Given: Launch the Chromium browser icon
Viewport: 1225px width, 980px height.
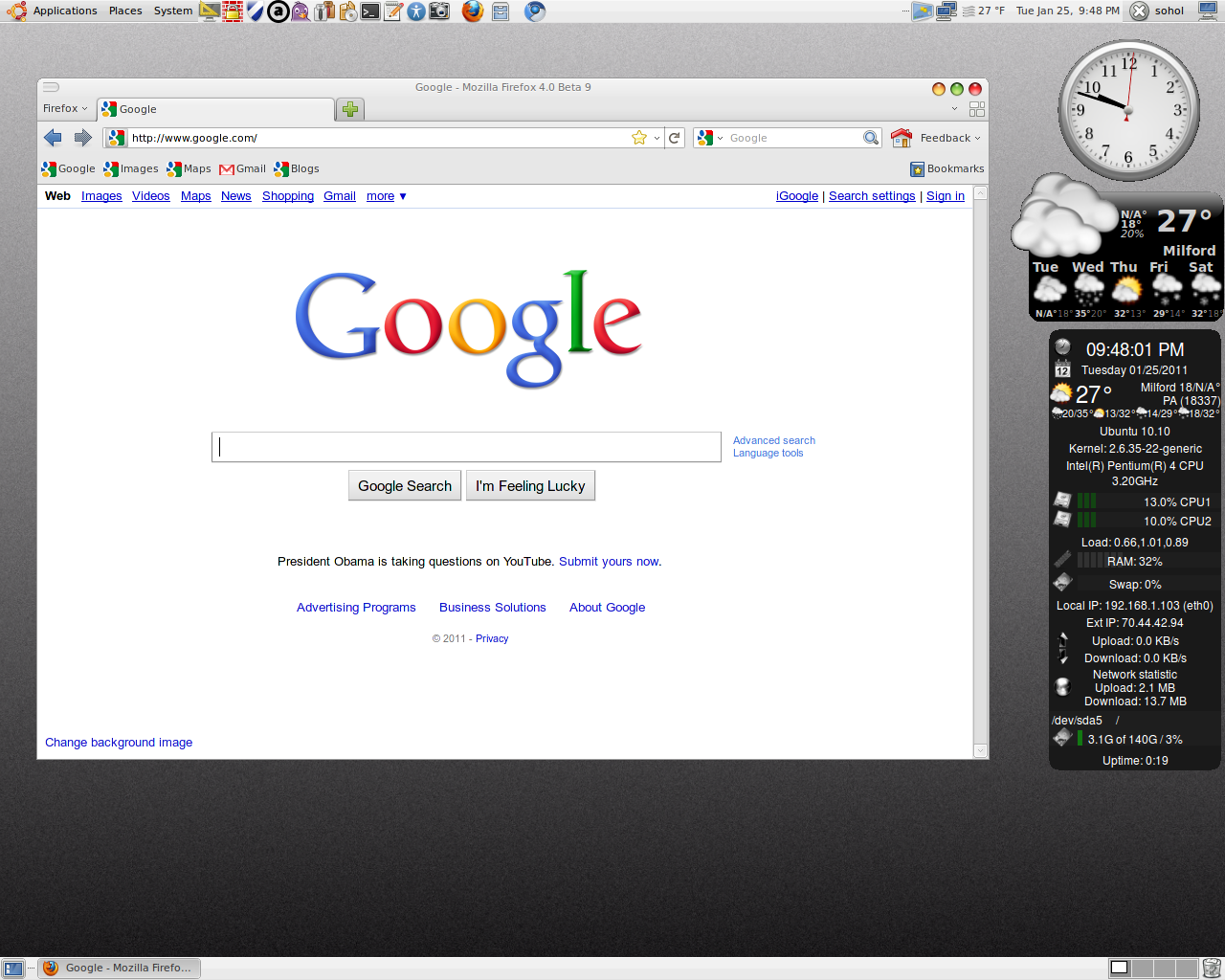Looking at the screenshot, I should (x=535, y=11).
